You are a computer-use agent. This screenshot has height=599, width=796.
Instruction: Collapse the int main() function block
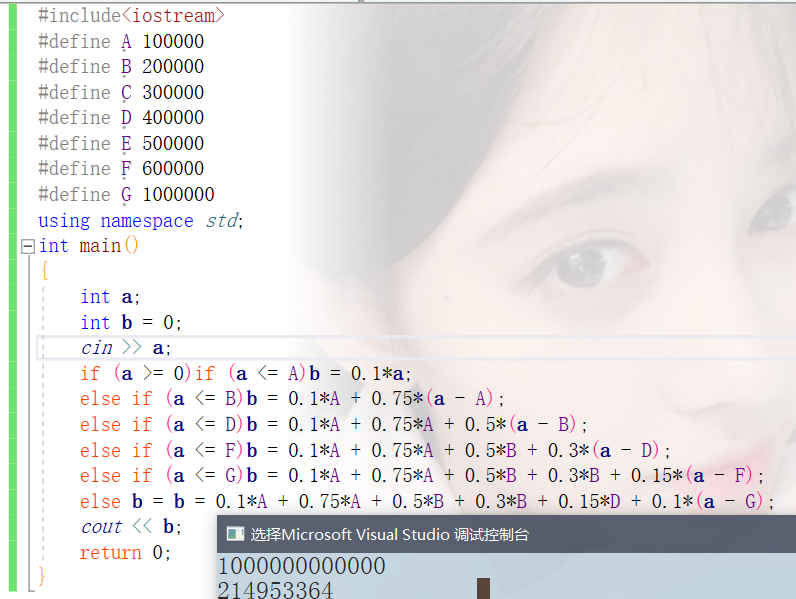tap(27, 246)
